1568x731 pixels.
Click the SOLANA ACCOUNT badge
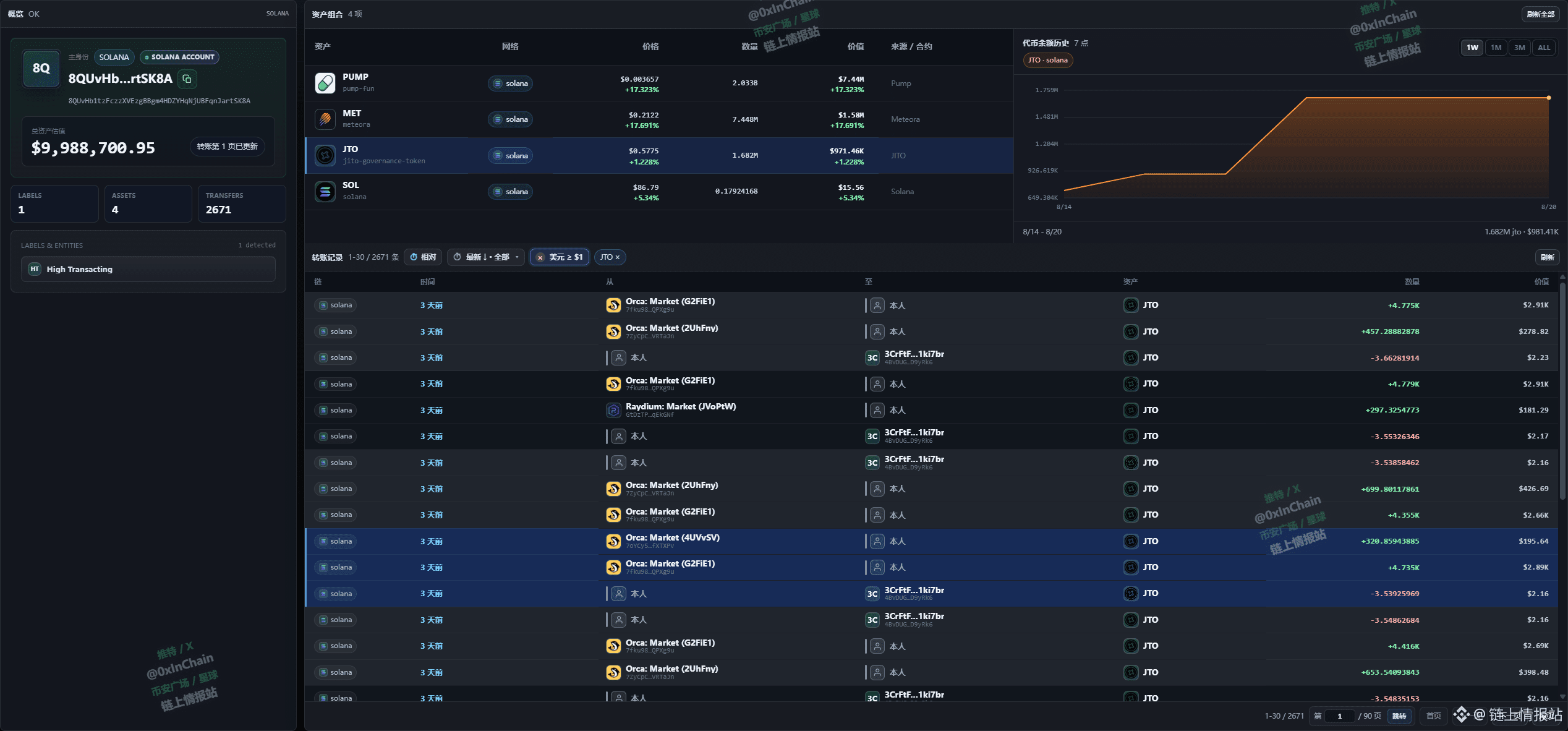click(179, 57)
